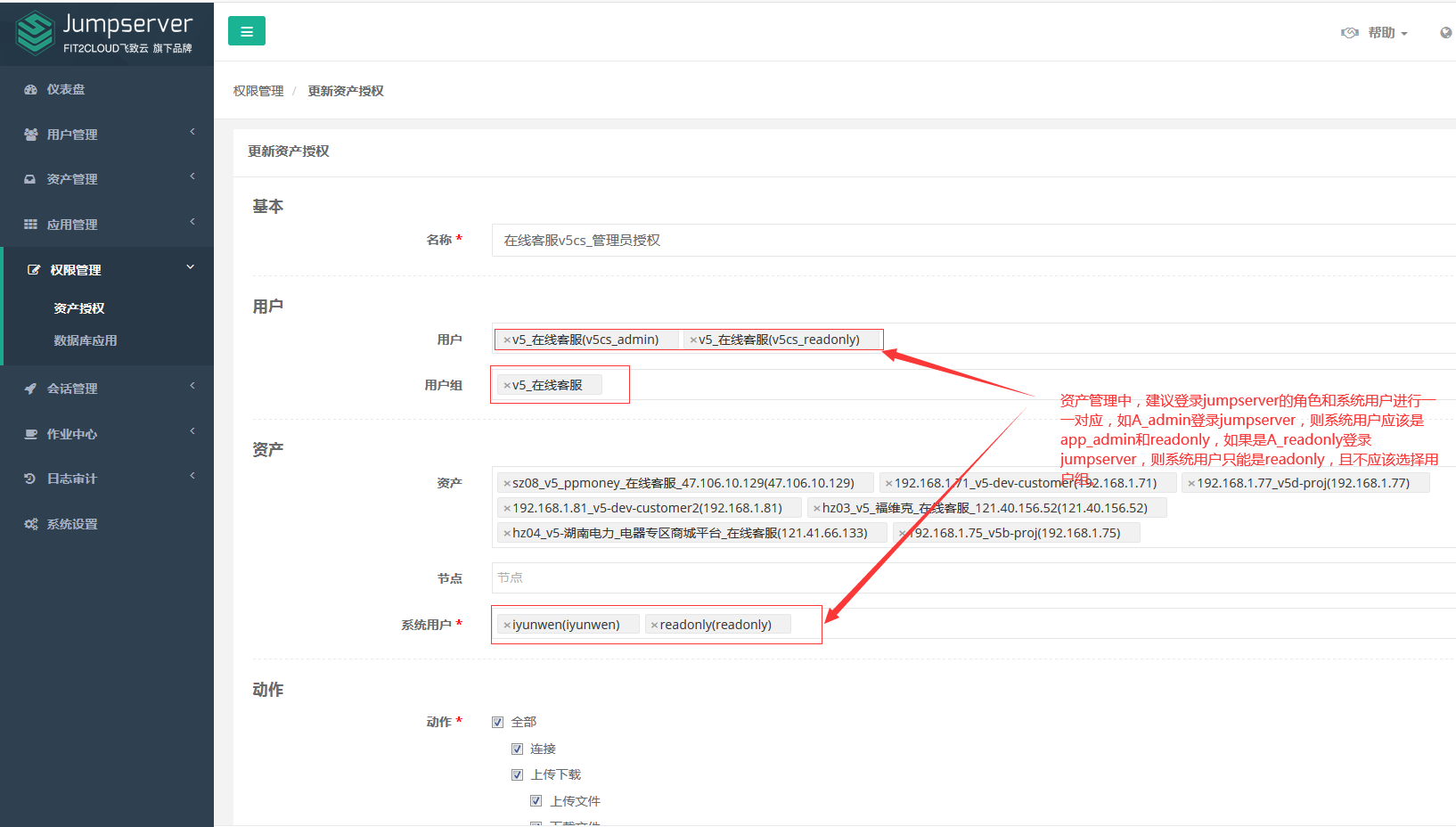The image size is (1456, 827).
Task: Toggle the 全部 action checkbox
Action: (x=498, y=722)
